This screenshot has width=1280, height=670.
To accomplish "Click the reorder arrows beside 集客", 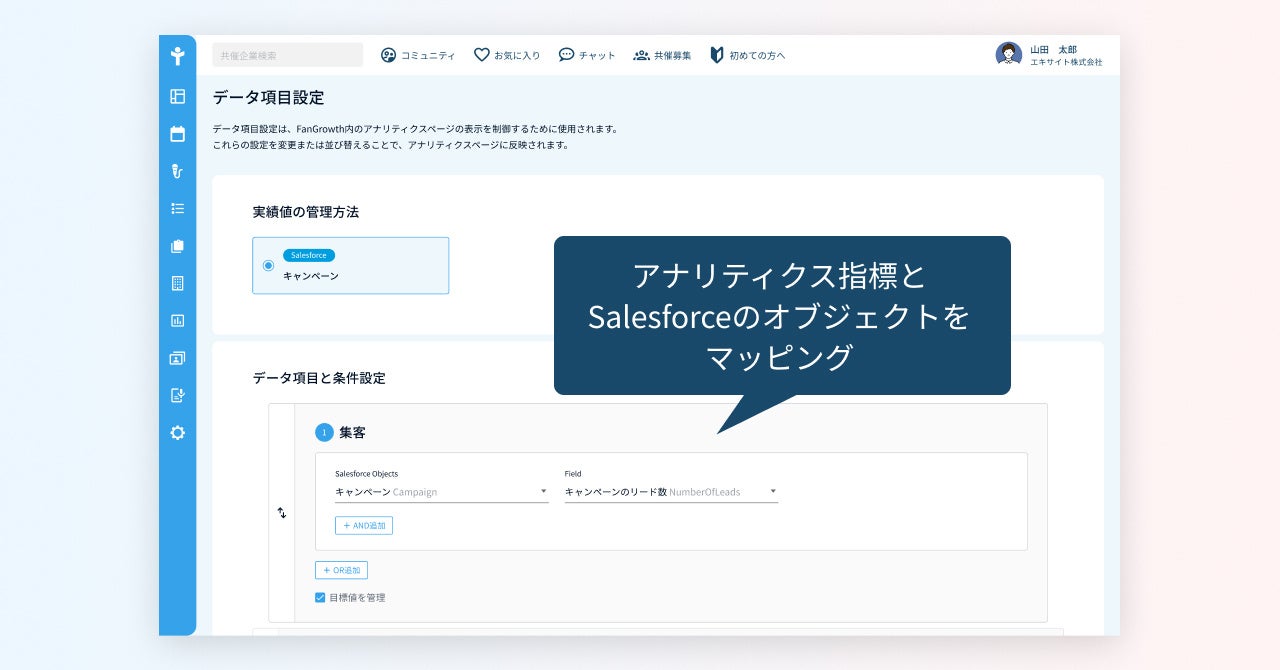I will tap(281, 512).
